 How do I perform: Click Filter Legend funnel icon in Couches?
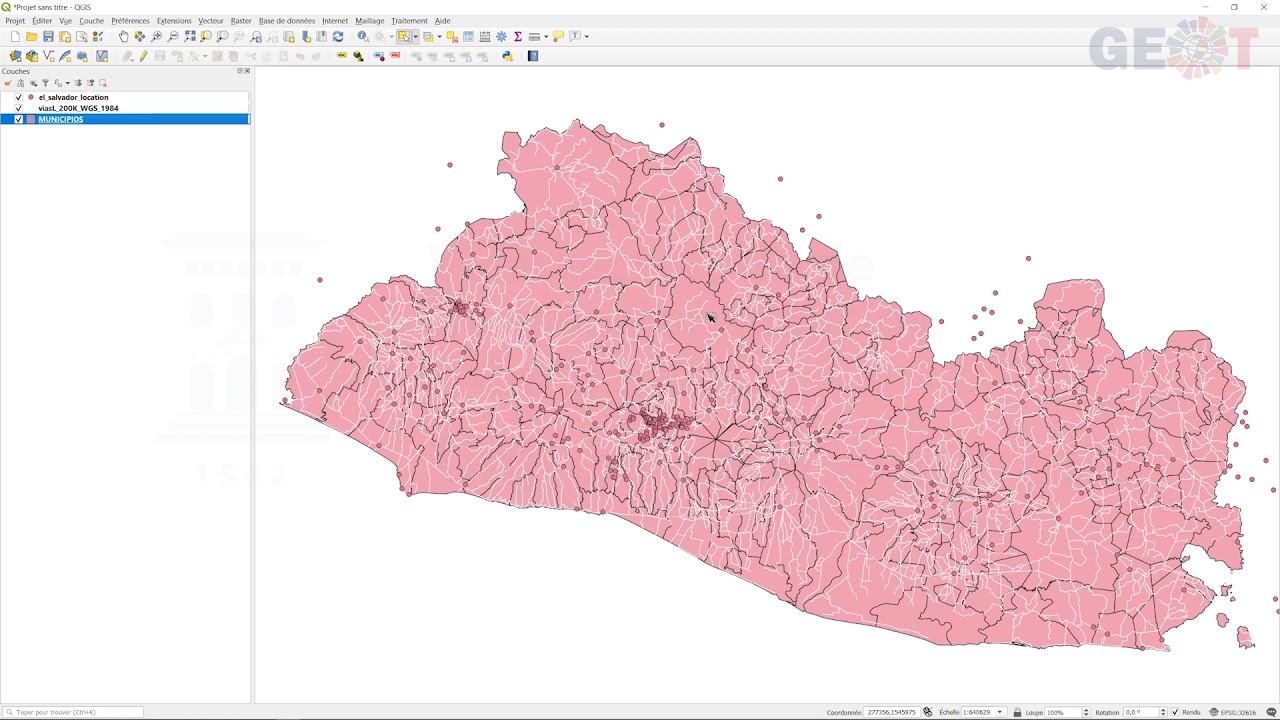[46, 83]
